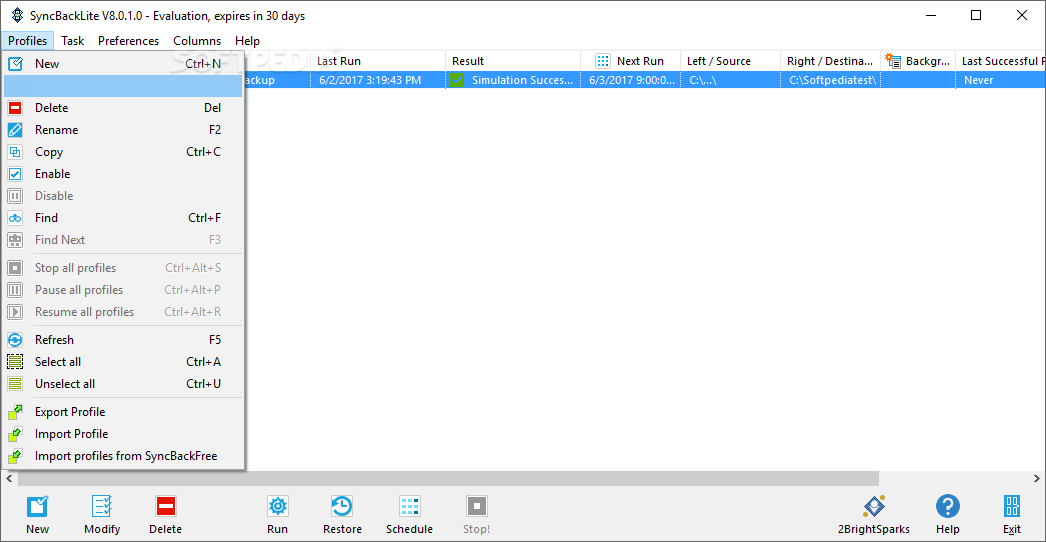Click the New profile icon in the Profiles menu

(15, 64)
